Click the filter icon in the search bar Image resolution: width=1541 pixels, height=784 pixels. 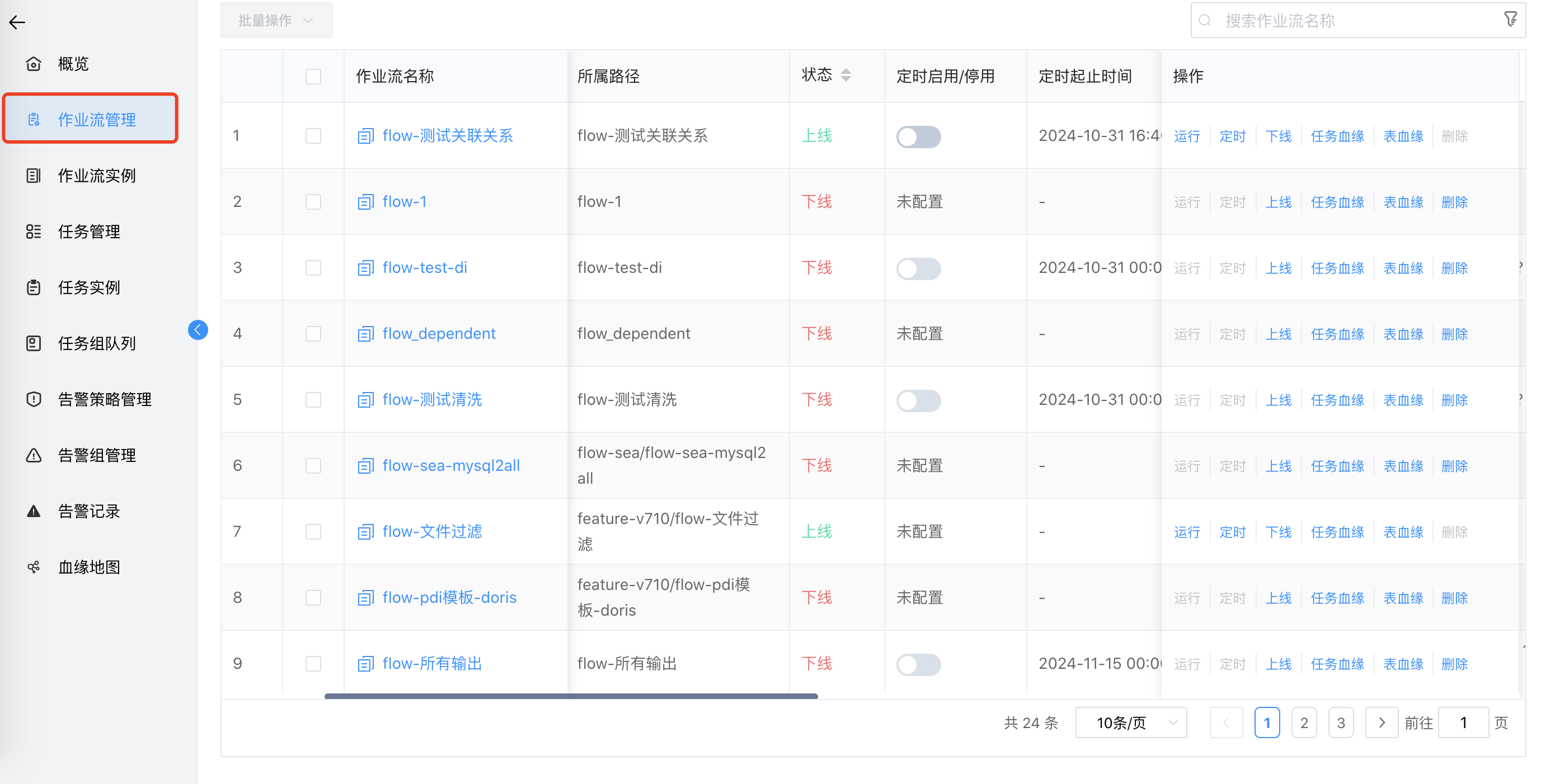[x=1511, y=20]
